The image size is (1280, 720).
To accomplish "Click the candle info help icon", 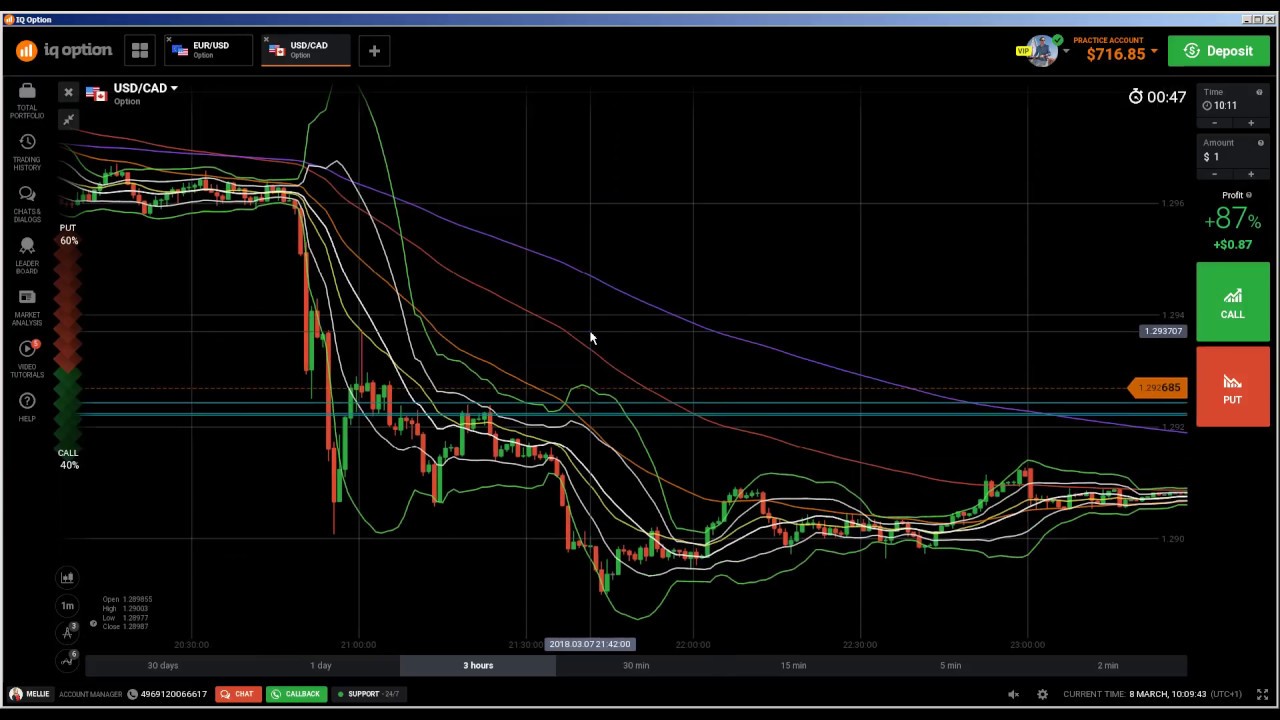I will [93, 623].
